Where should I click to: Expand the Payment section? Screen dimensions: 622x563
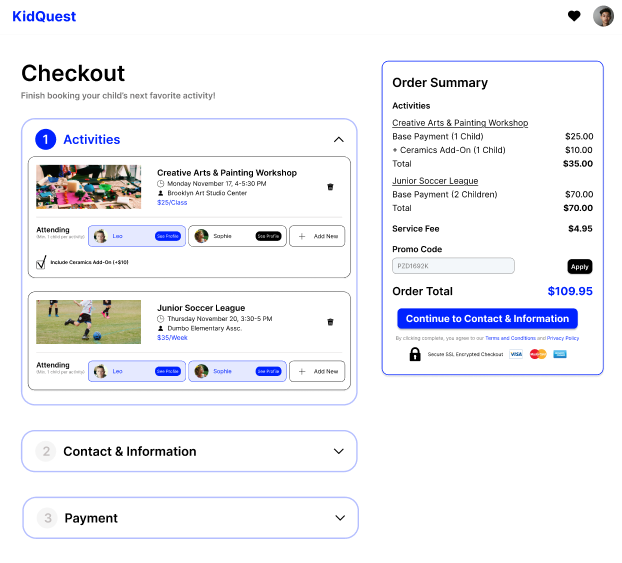340,518
